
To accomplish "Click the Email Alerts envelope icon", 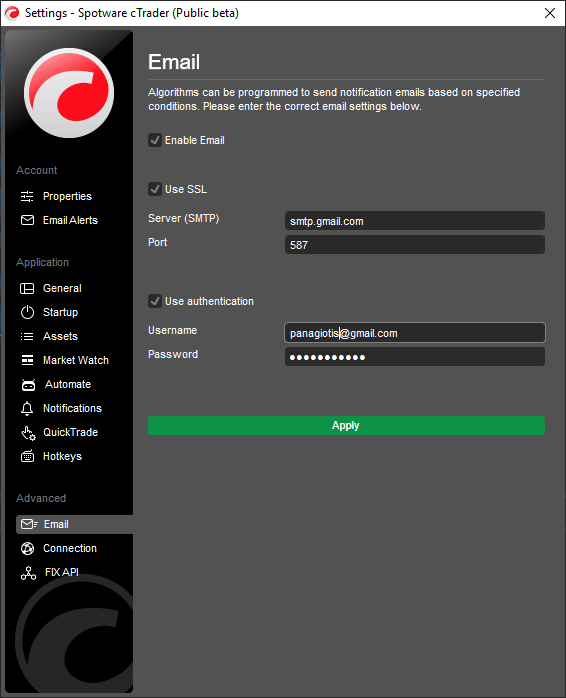I will [x=27, y=220].
